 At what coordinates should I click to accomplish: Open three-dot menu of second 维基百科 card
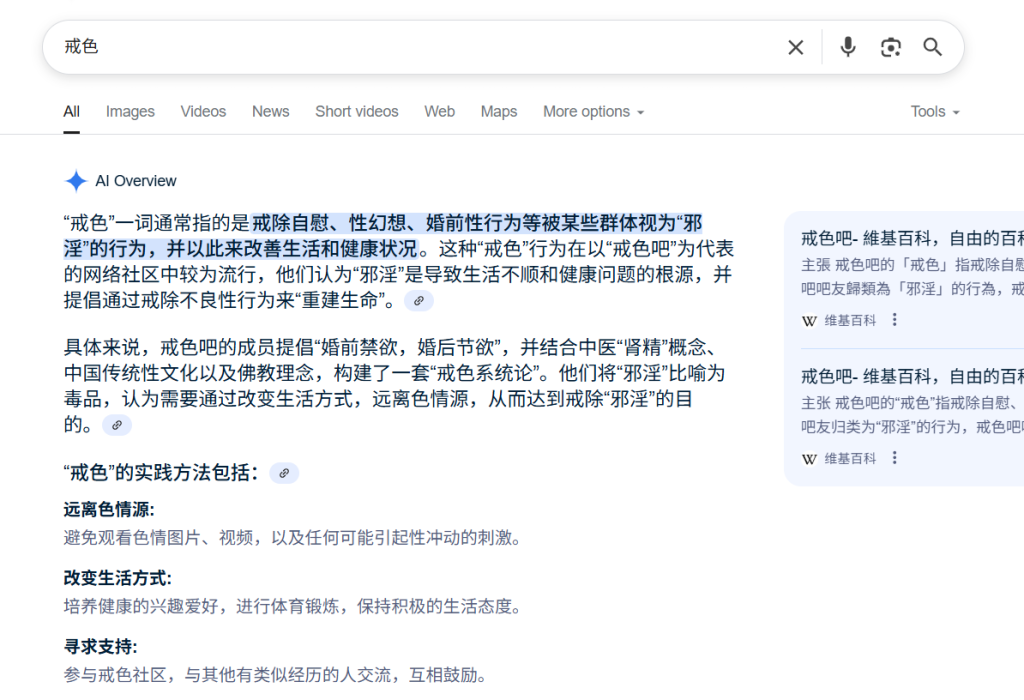coord(895,458)
